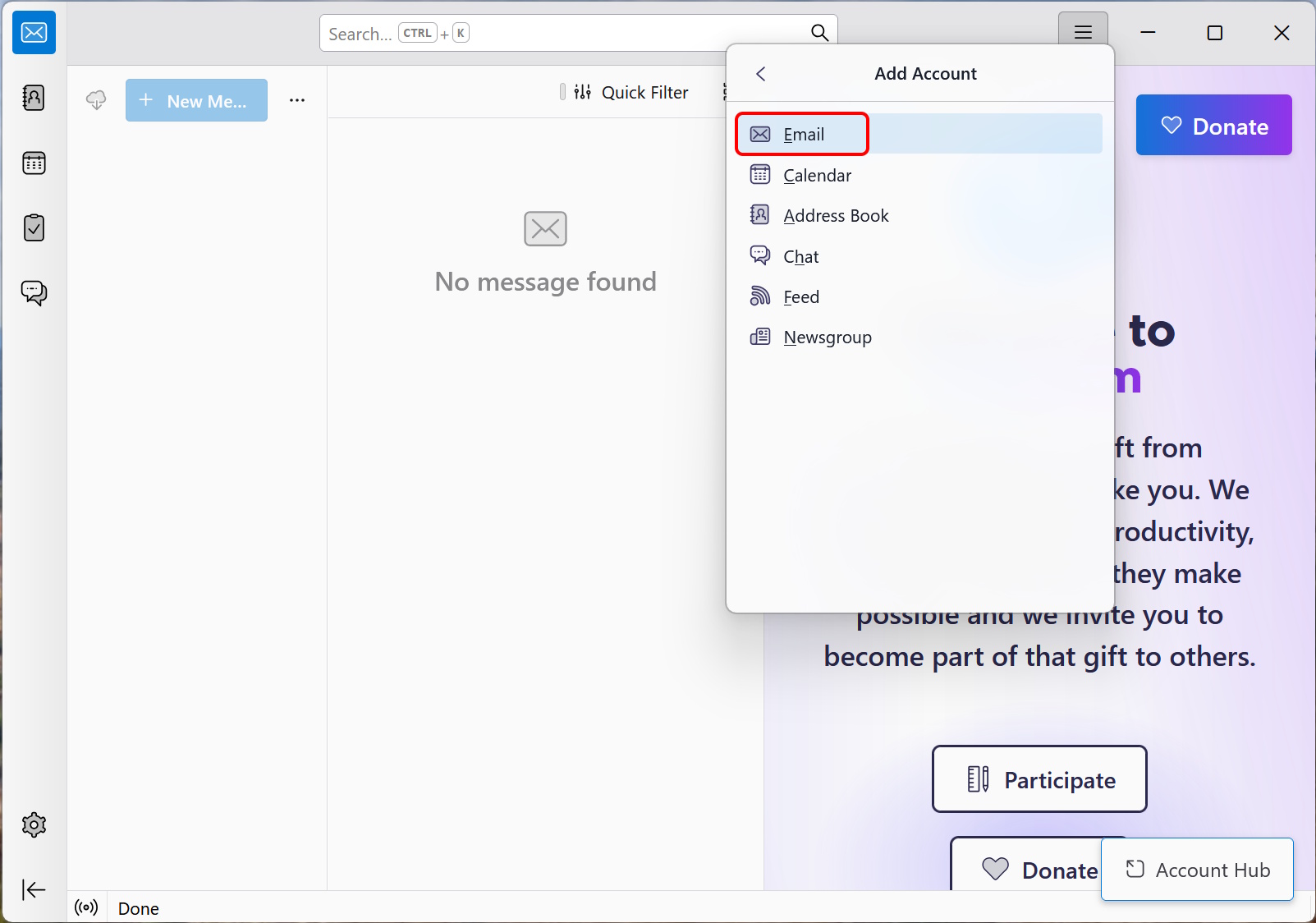Click the Get Messages cloud icon
The image size is (1316, 923).
(96, 100)
